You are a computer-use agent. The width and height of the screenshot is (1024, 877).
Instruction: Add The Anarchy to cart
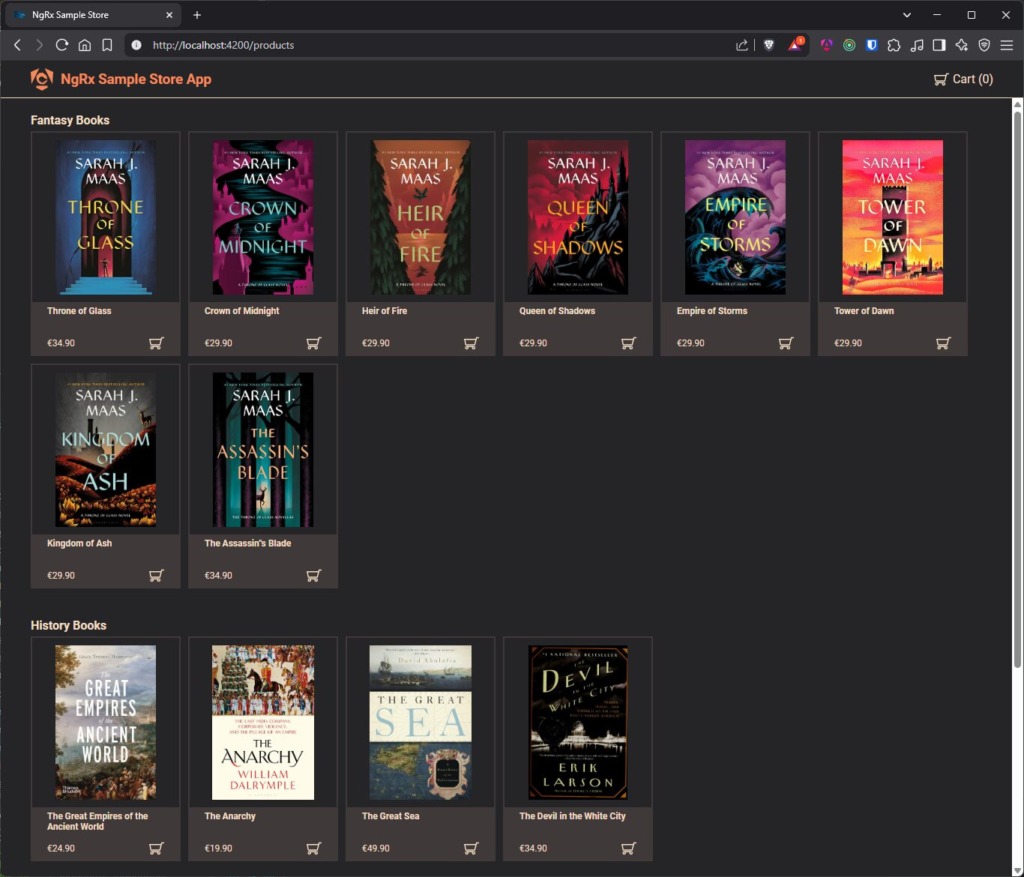point(313,848)
